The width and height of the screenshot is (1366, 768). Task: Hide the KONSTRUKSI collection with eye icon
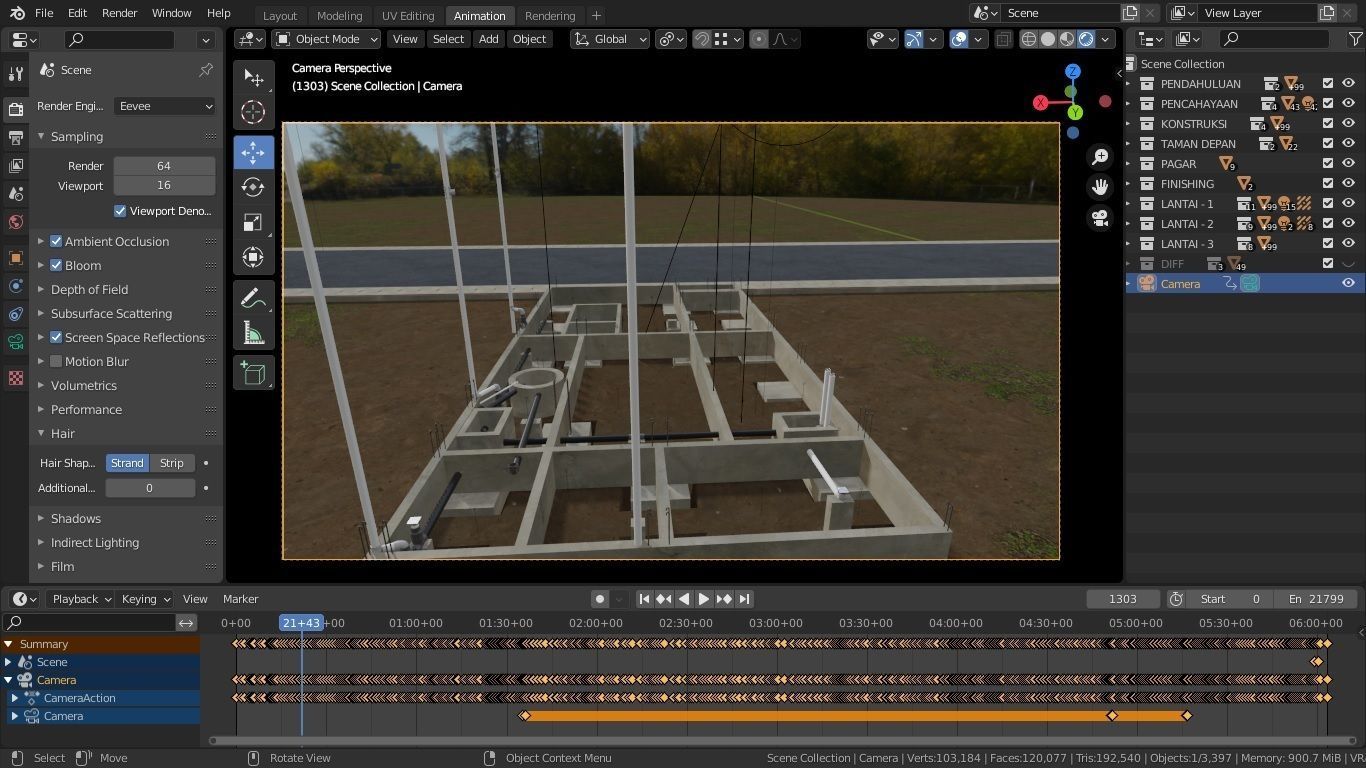coord(1348,124)
